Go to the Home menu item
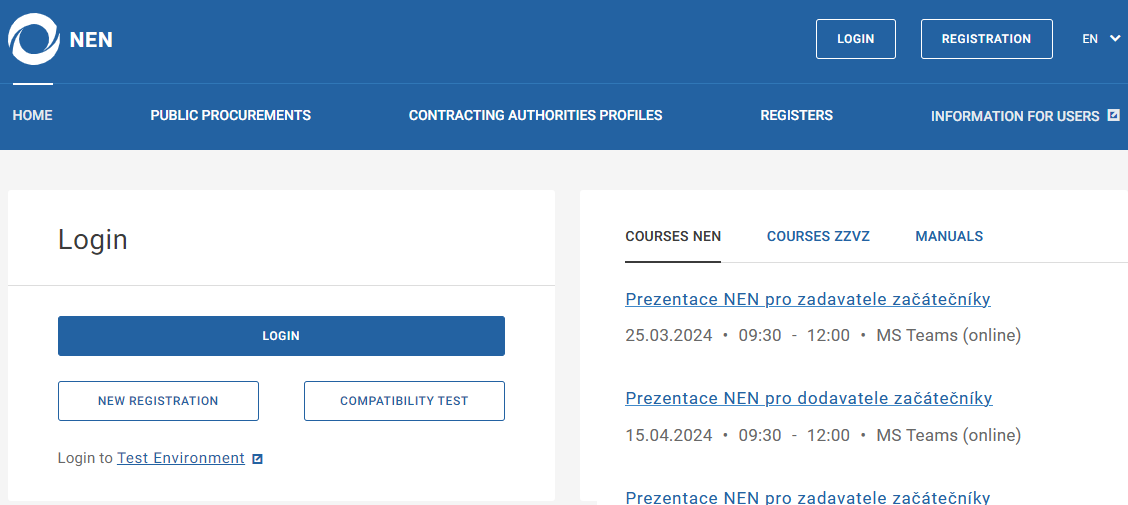This screenshot has width=1128, height=505. [x=32, y=116]
